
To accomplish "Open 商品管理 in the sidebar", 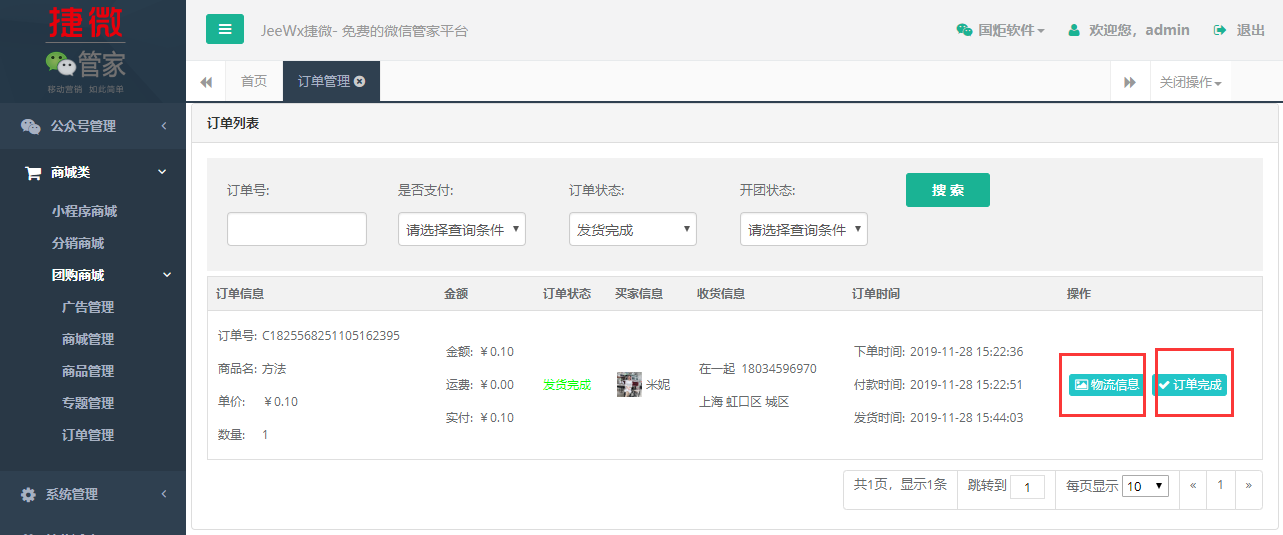I will coord(88,371).
